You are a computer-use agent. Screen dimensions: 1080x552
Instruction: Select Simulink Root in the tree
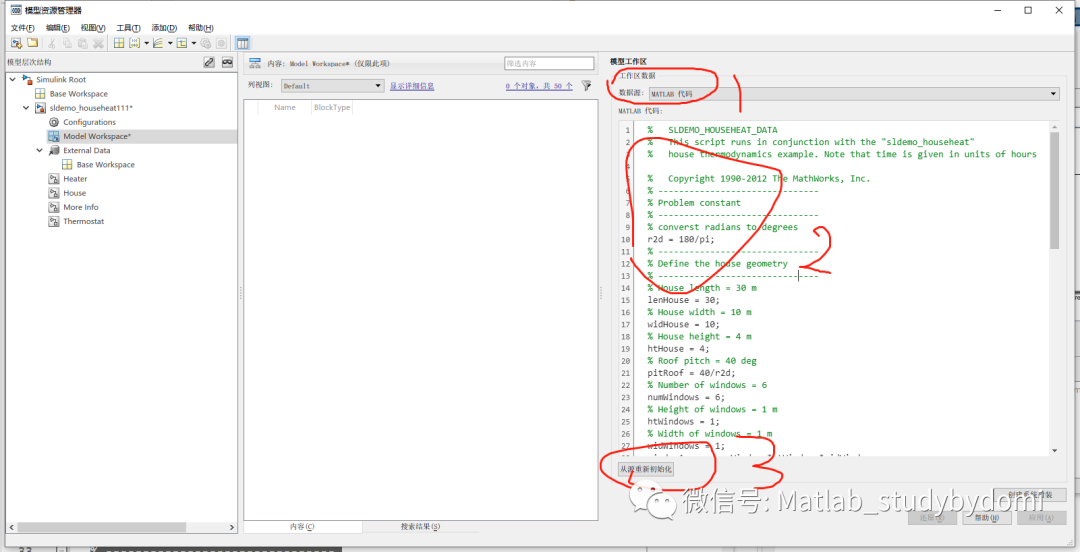tap(61, 79)
